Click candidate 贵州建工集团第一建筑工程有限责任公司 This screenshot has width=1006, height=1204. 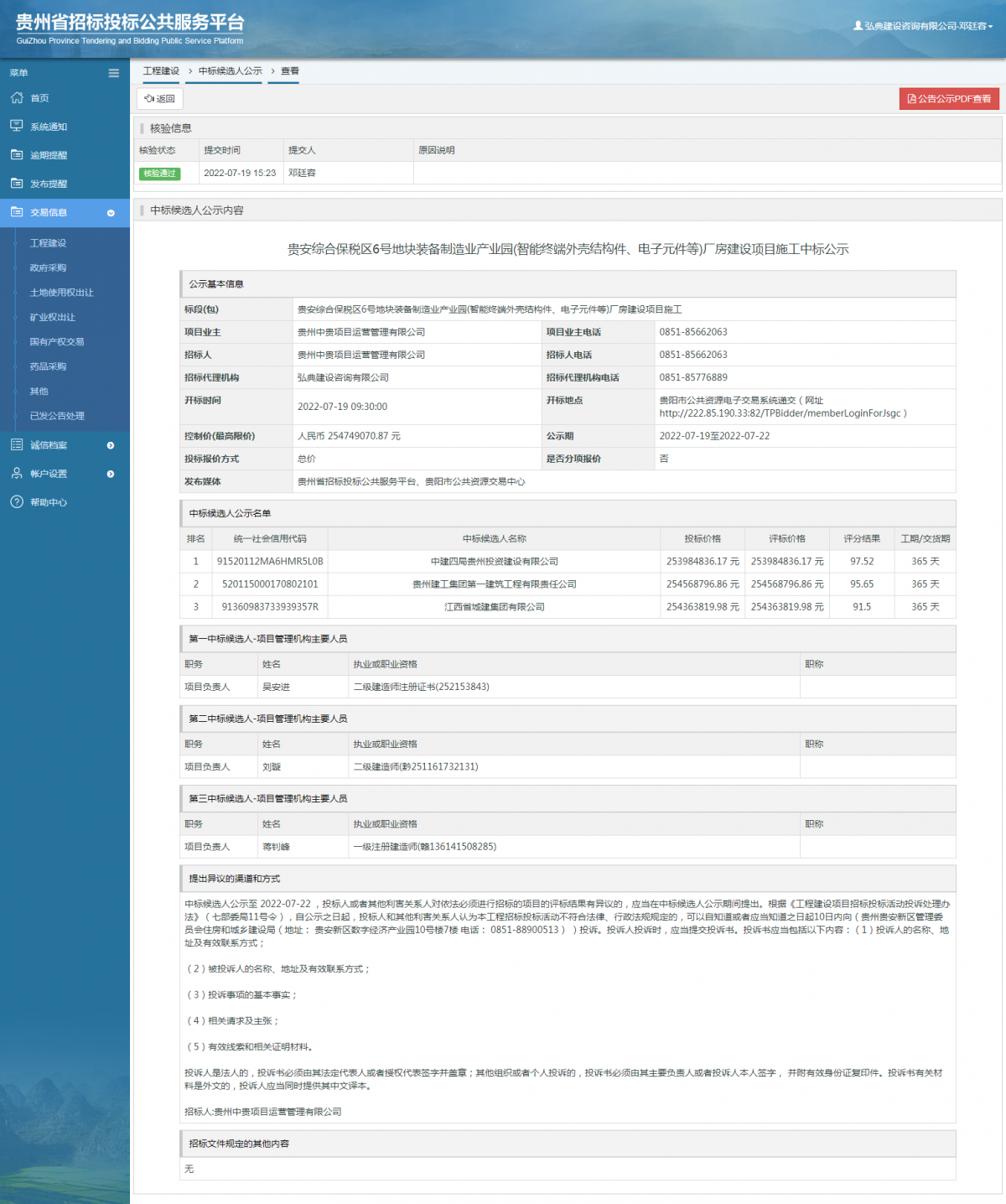(495, 584)
